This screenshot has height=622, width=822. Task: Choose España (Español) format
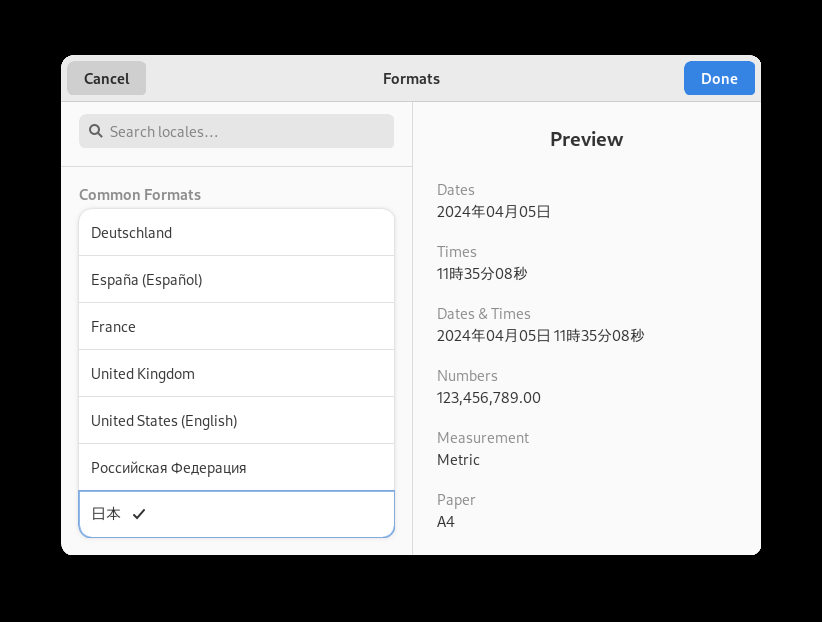coord(236,280)
